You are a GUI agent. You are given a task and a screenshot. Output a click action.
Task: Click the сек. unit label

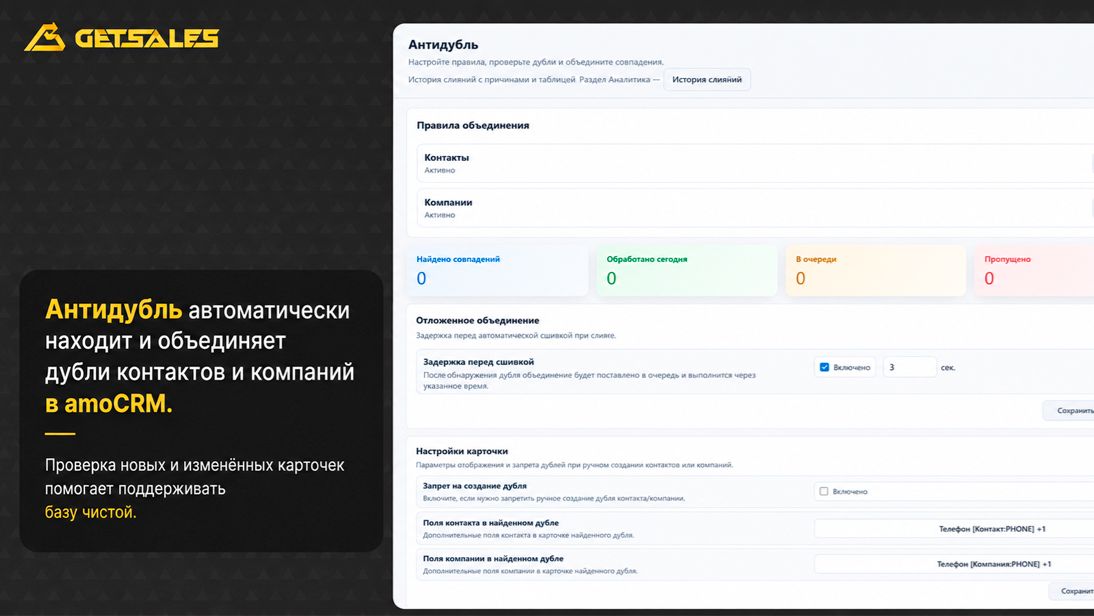click(947, 368)
